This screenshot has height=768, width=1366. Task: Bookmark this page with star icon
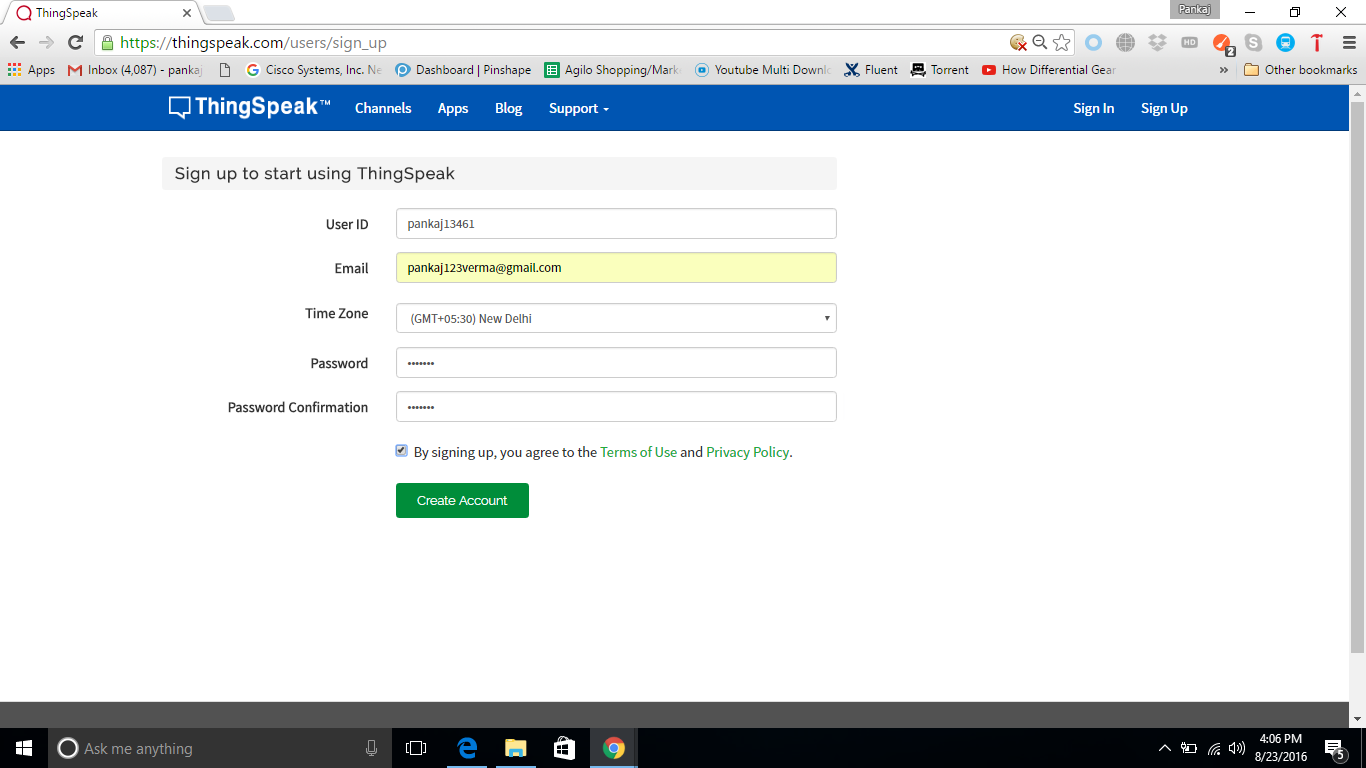coord(1062,42)
